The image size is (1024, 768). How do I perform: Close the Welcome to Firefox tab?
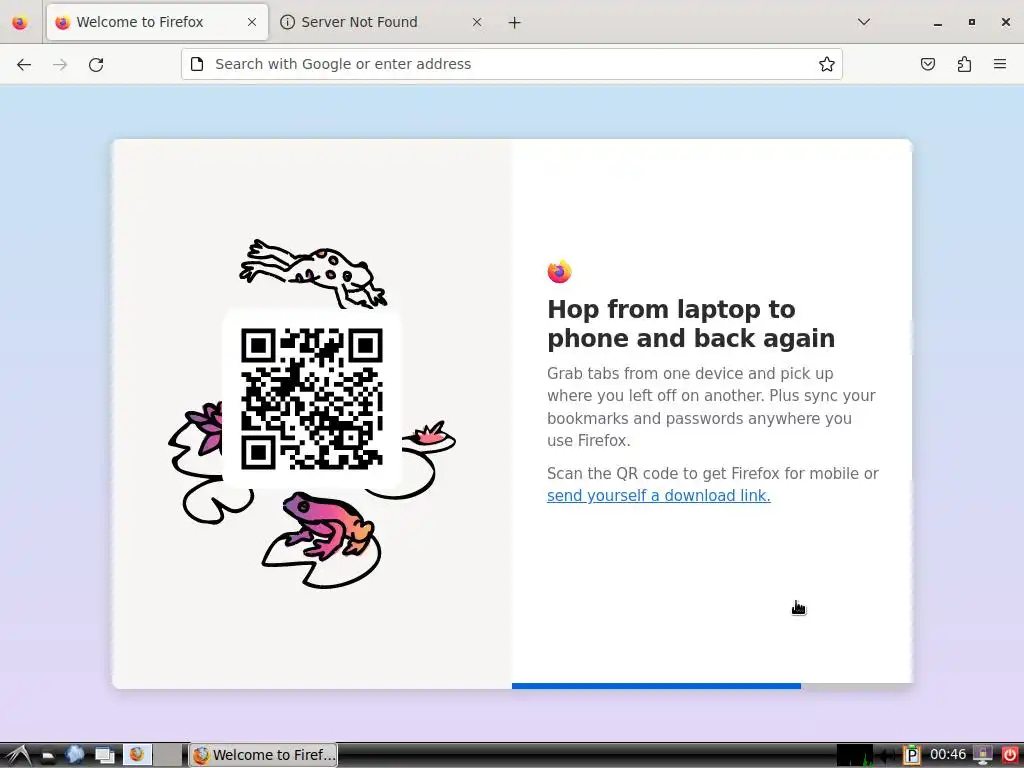coord(251,22)
